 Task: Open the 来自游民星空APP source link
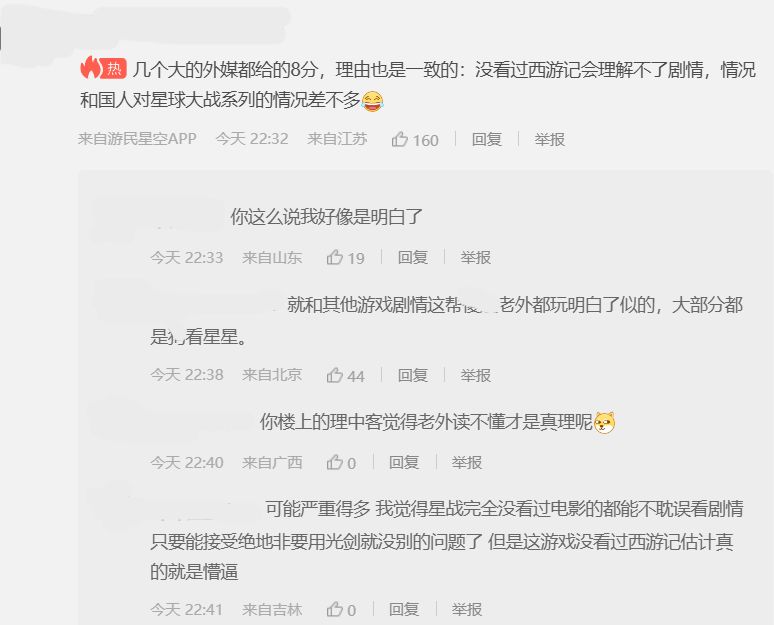pos(137,139)
